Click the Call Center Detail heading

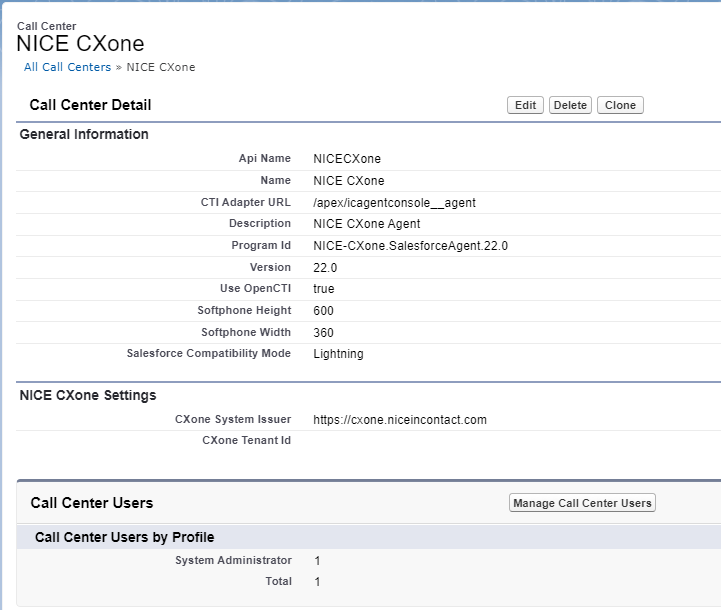click(91, 105)
